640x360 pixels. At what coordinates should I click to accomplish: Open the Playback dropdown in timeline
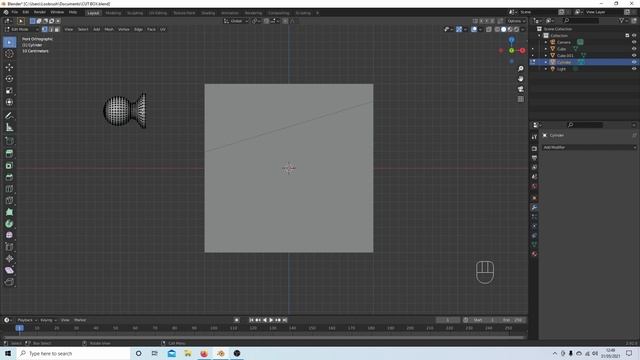(x=27, y=320)
